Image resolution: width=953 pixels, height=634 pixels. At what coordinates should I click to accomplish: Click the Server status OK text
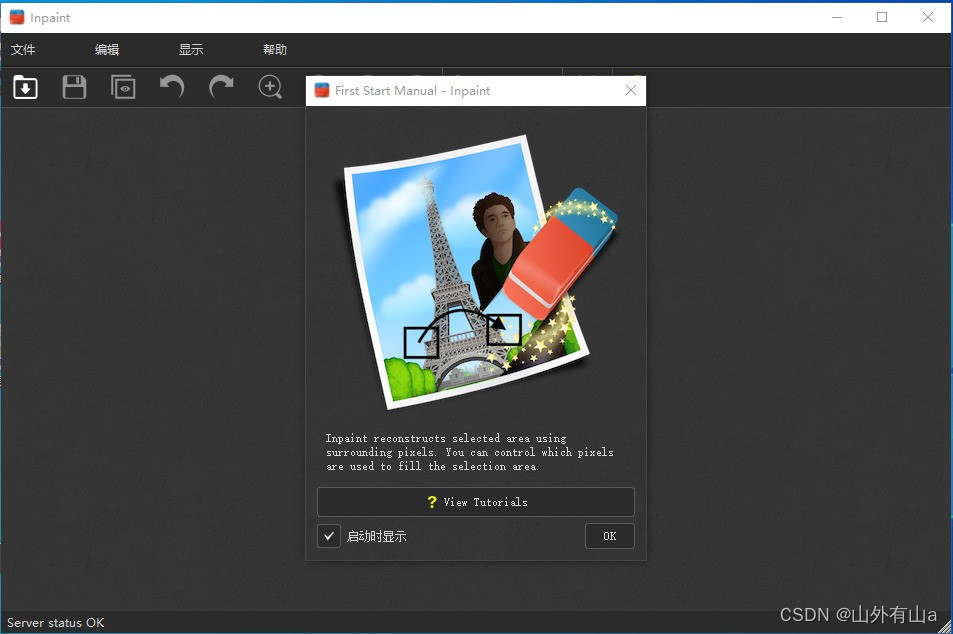[55, 623]
